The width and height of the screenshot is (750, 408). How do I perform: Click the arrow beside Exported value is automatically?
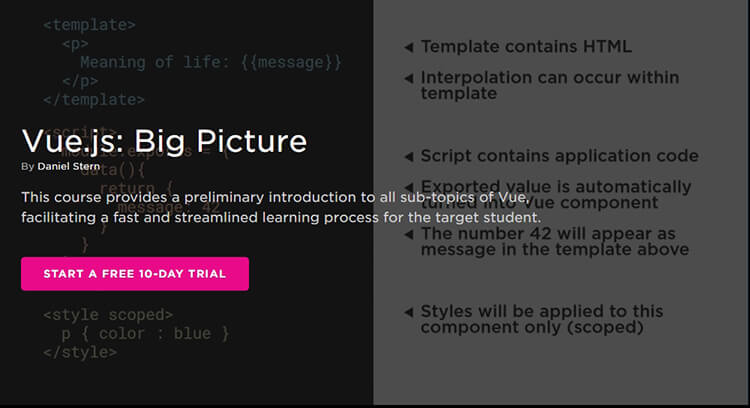click(409, 187)
